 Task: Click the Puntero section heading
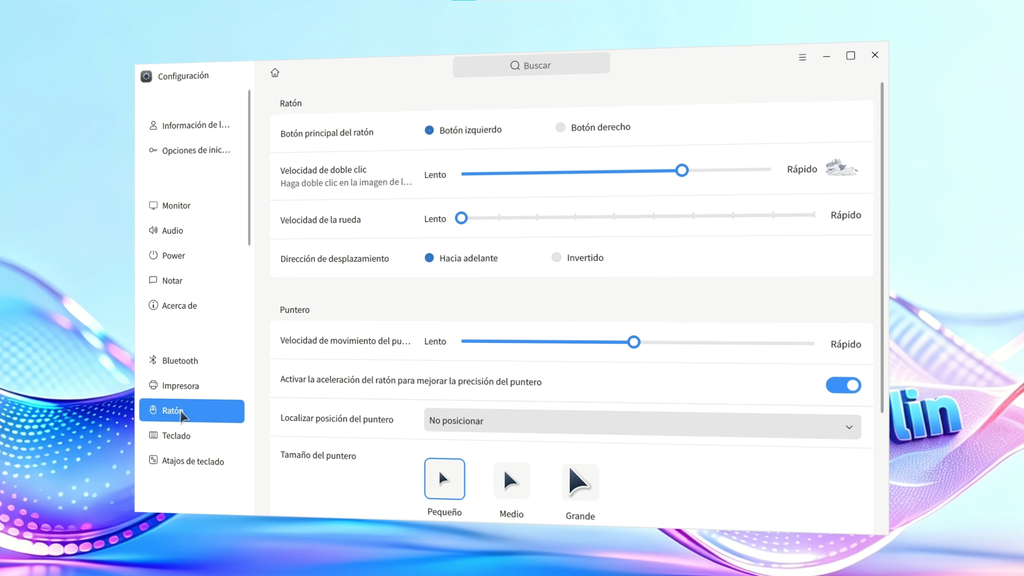coord(295,310)
